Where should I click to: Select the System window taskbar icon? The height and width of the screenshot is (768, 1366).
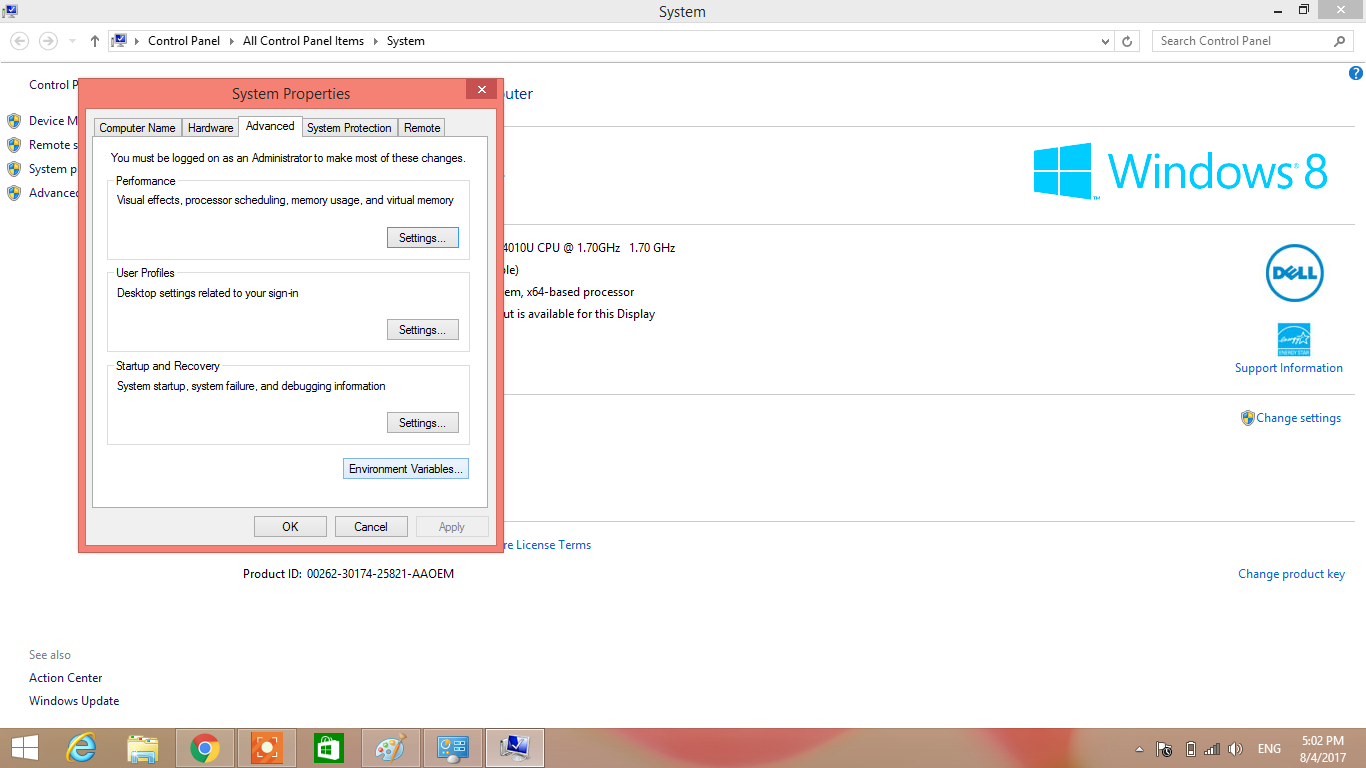[x=515, y=748]
